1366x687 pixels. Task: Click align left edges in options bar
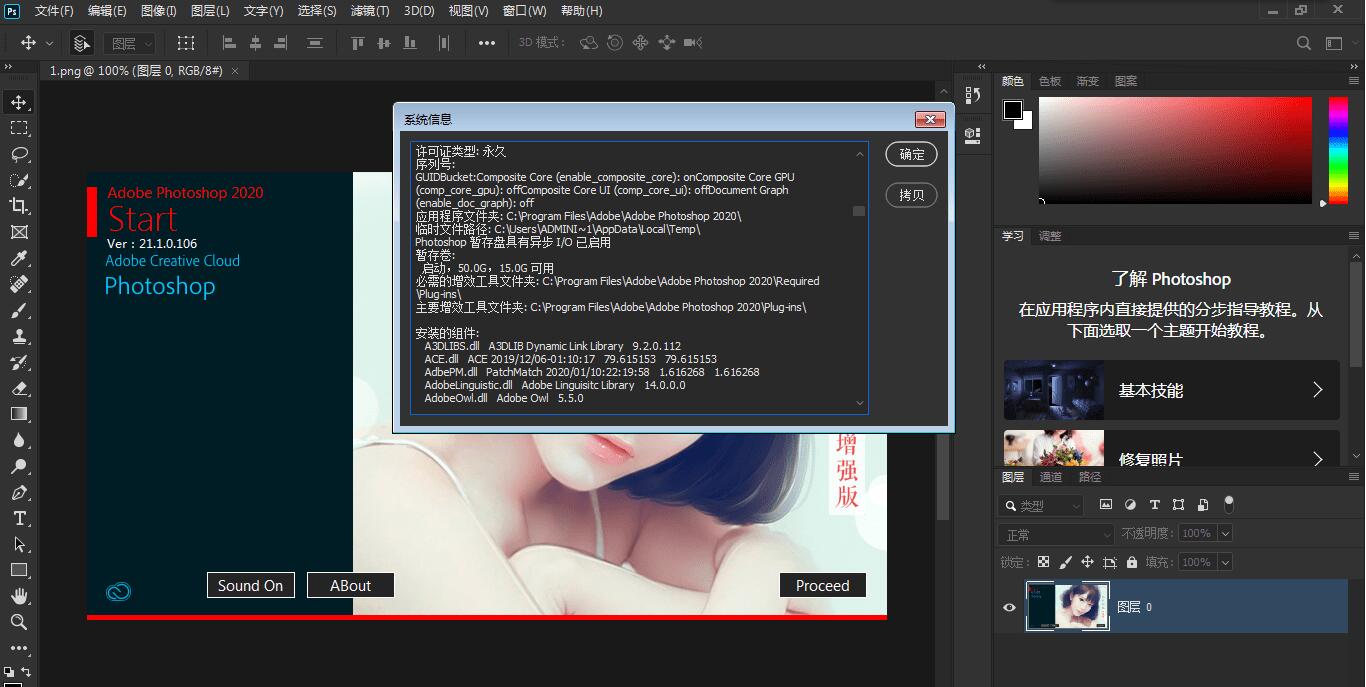point(229,43)
